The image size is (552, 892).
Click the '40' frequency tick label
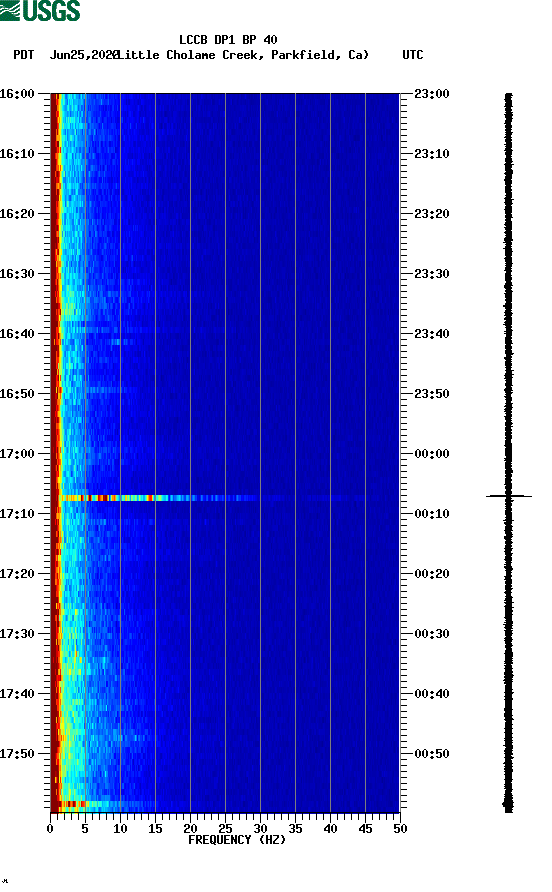pos(330,829)
